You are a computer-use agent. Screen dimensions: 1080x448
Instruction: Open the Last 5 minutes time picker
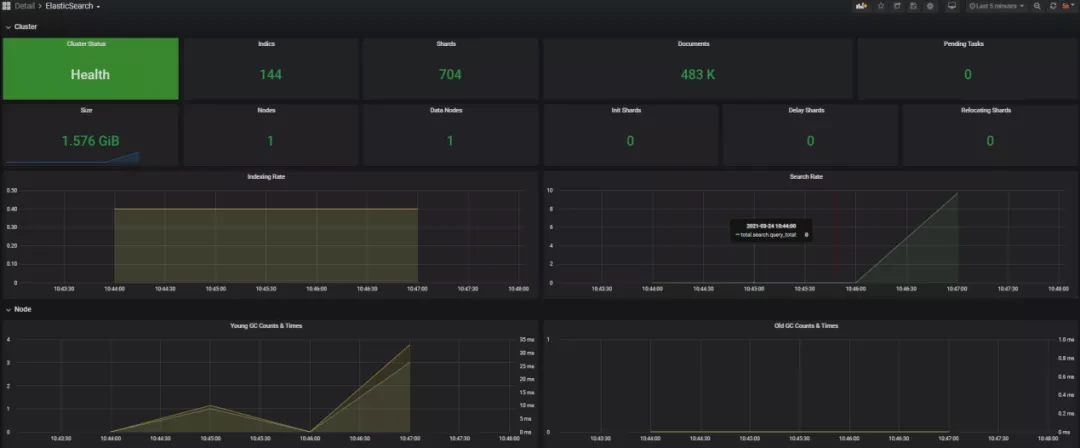pos(995,6)
